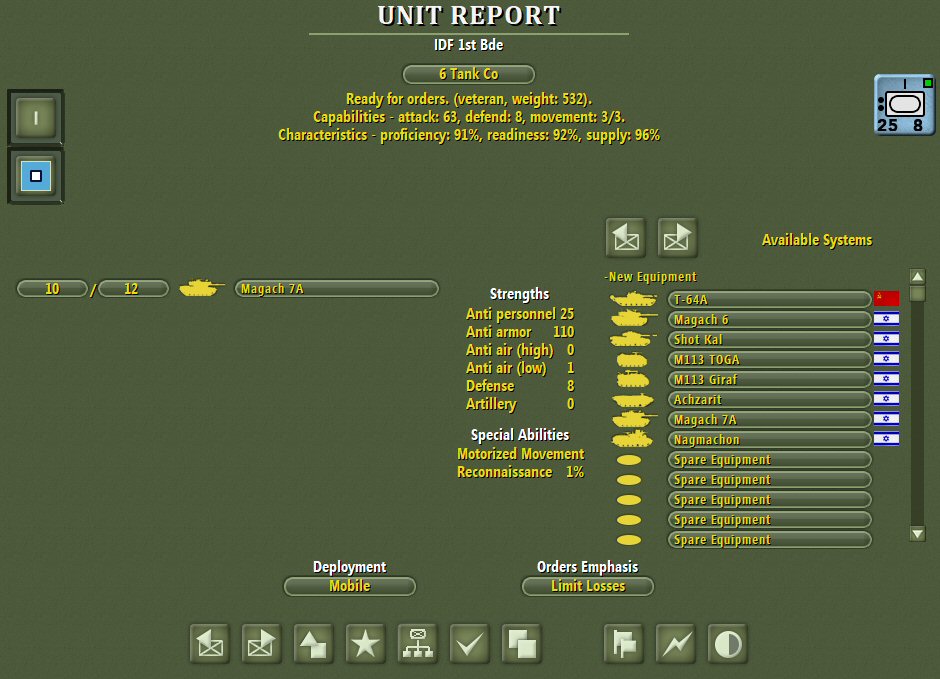Select Shot Kal equipment entry
The width and height of the screenshot is (940, 679).
pyautogui.click(x=769, y=339)
